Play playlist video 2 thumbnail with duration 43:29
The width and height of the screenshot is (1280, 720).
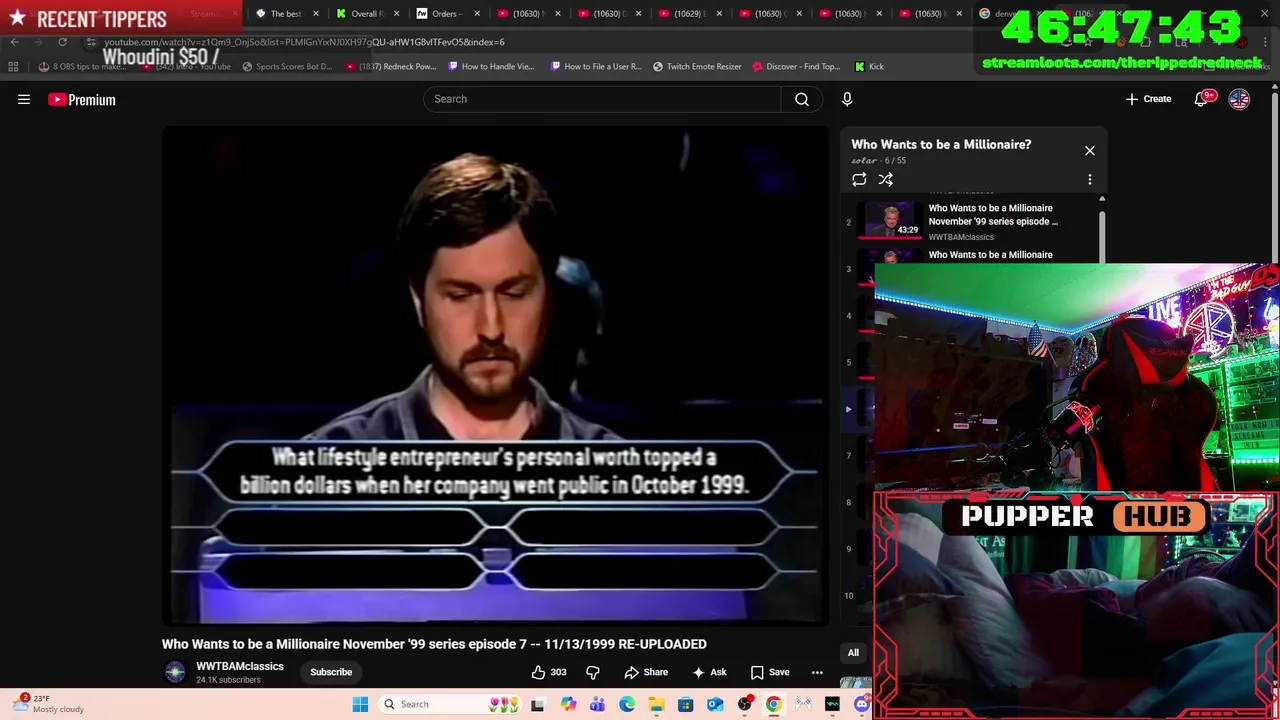(891, 220)
